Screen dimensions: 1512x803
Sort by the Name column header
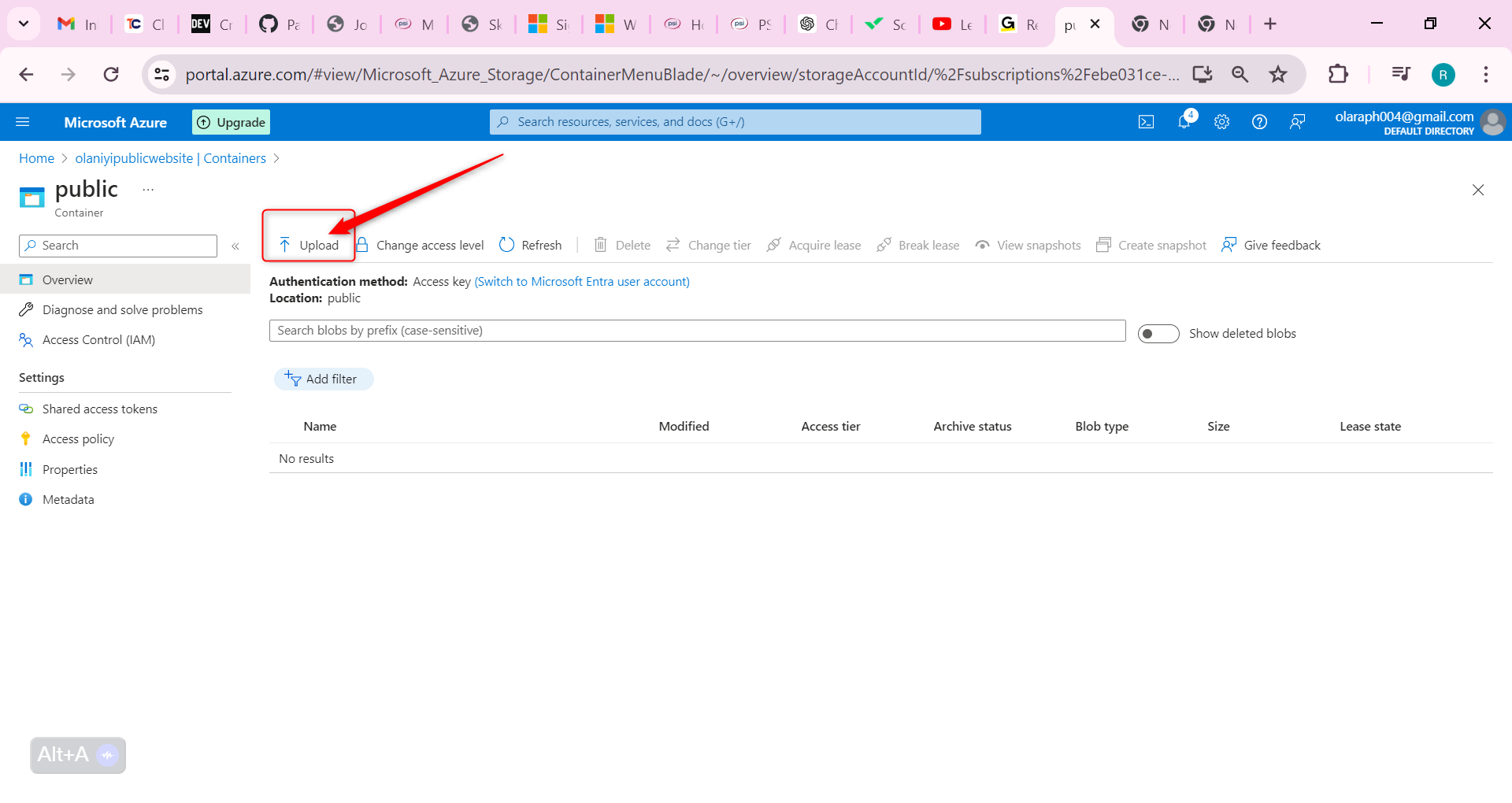click(x=320, y=427)
